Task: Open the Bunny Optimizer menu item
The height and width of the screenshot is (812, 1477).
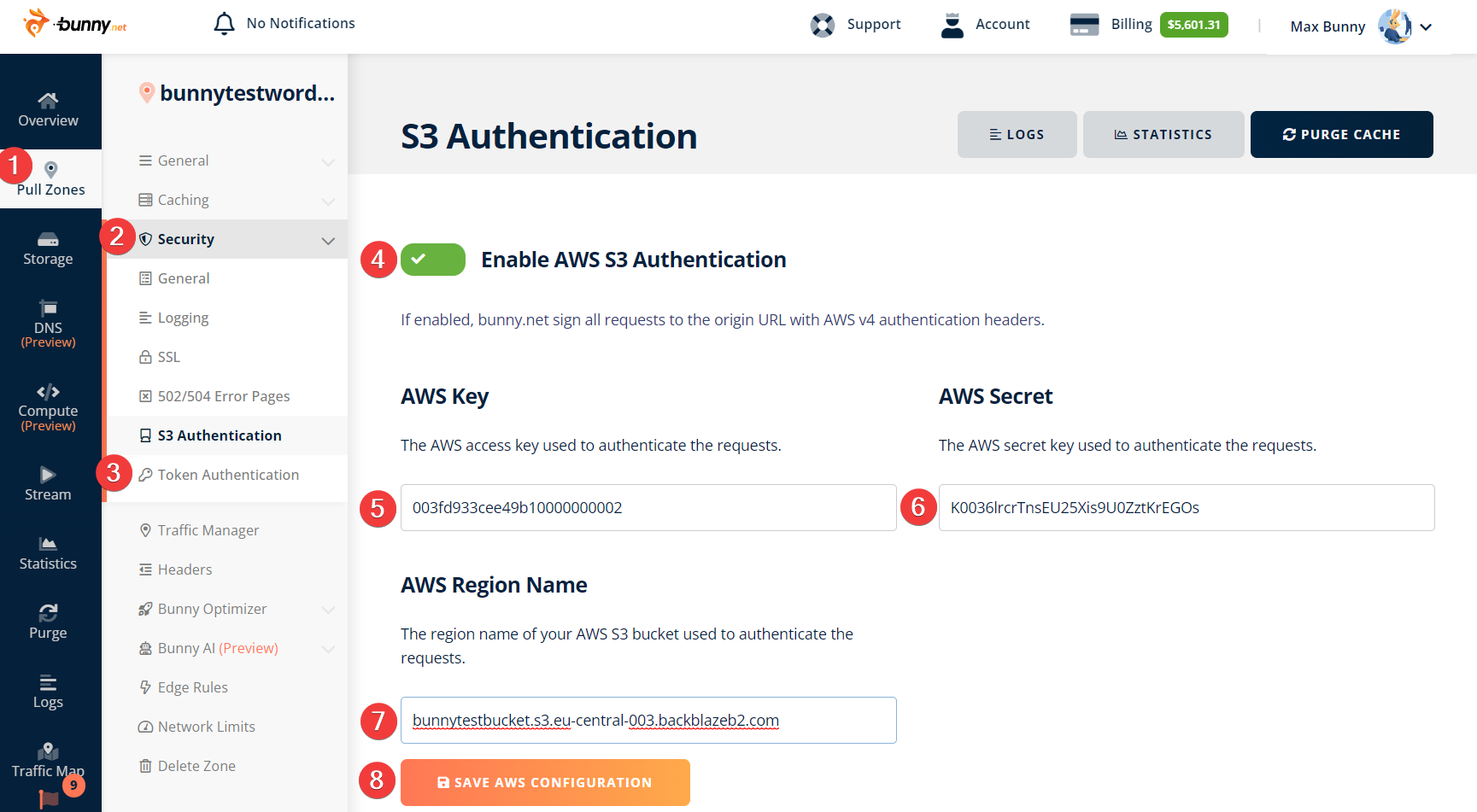Action: tap(212, 609)
